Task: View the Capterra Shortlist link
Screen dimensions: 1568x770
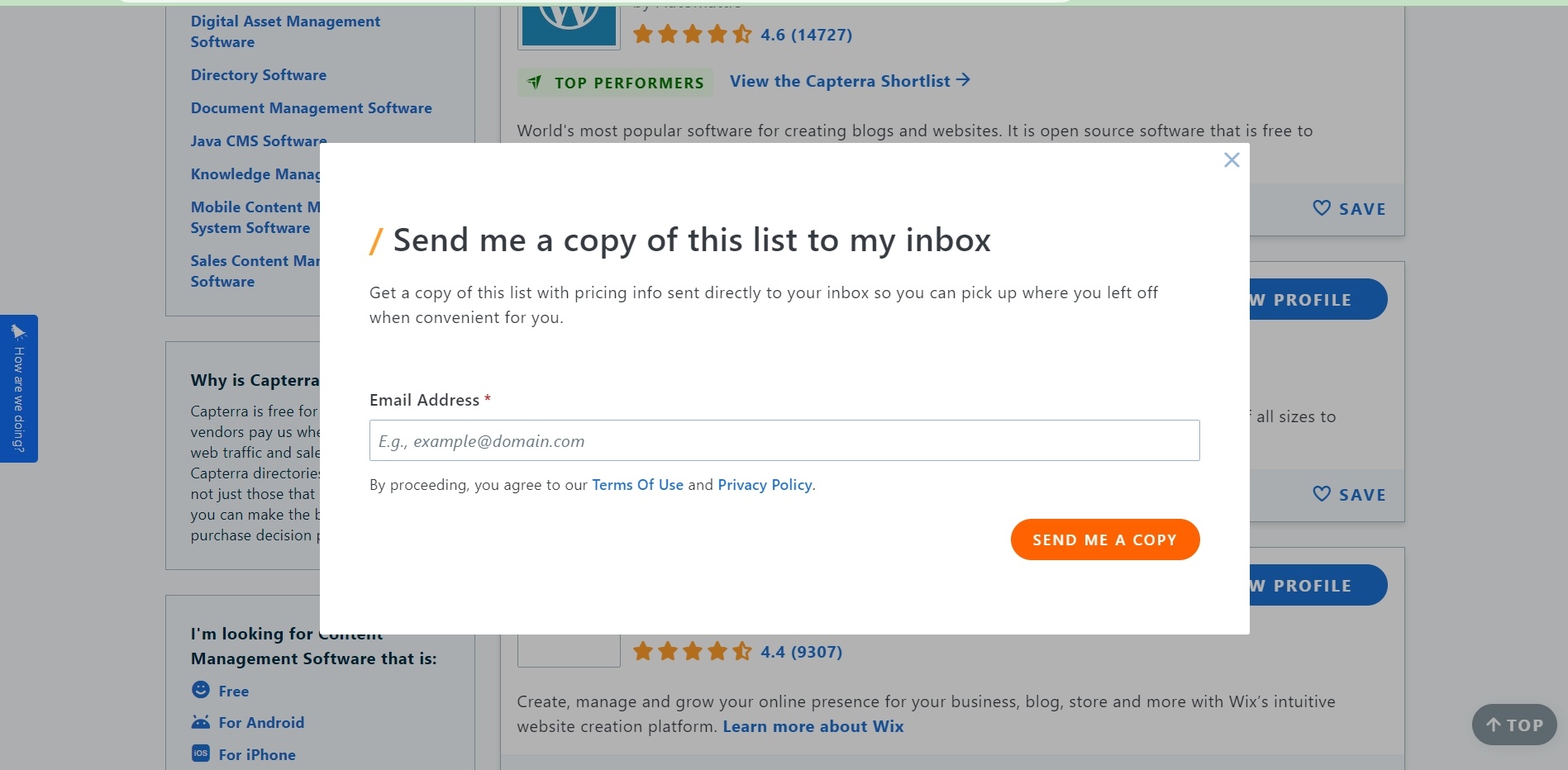Action: (850, 81)
